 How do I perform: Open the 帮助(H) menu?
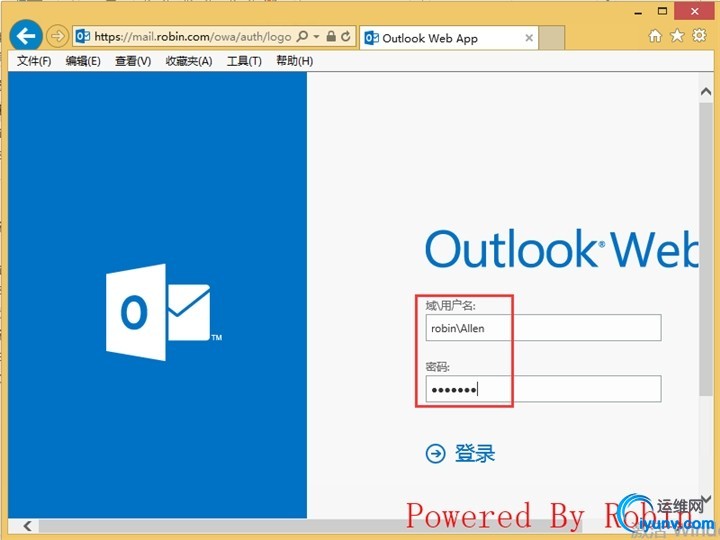tap(294, 61)
